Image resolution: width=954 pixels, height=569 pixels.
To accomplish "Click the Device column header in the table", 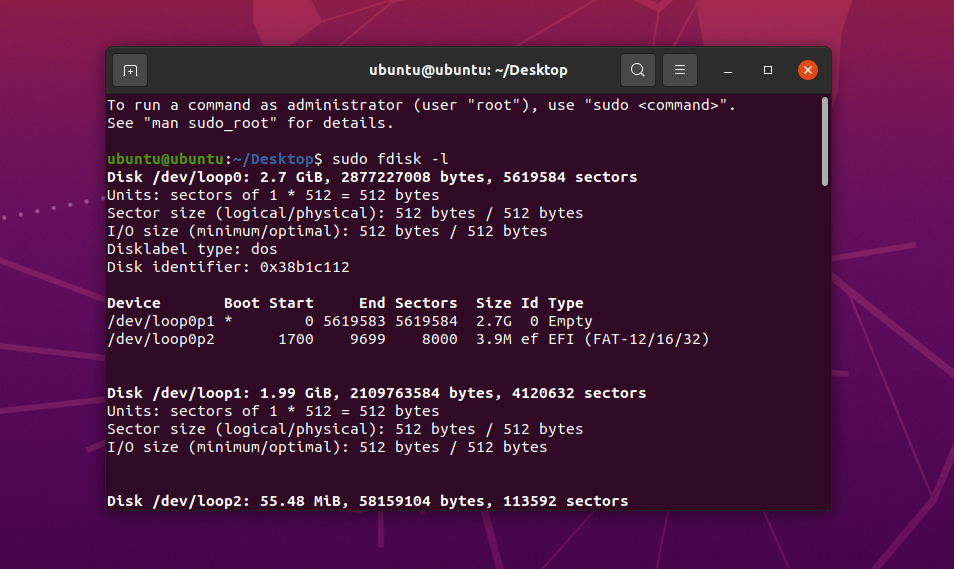I will 133,303.
